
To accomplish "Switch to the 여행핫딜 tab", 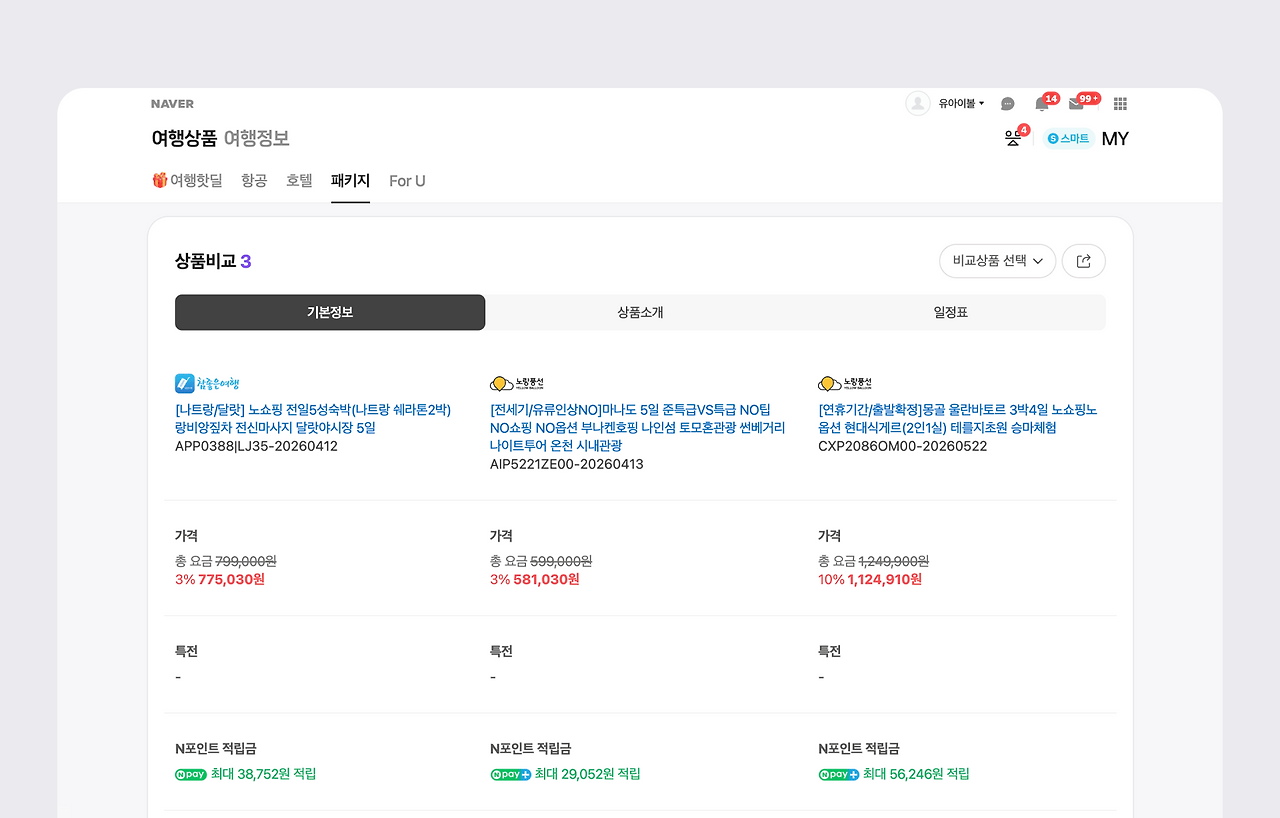I will (x=187, y=181).
